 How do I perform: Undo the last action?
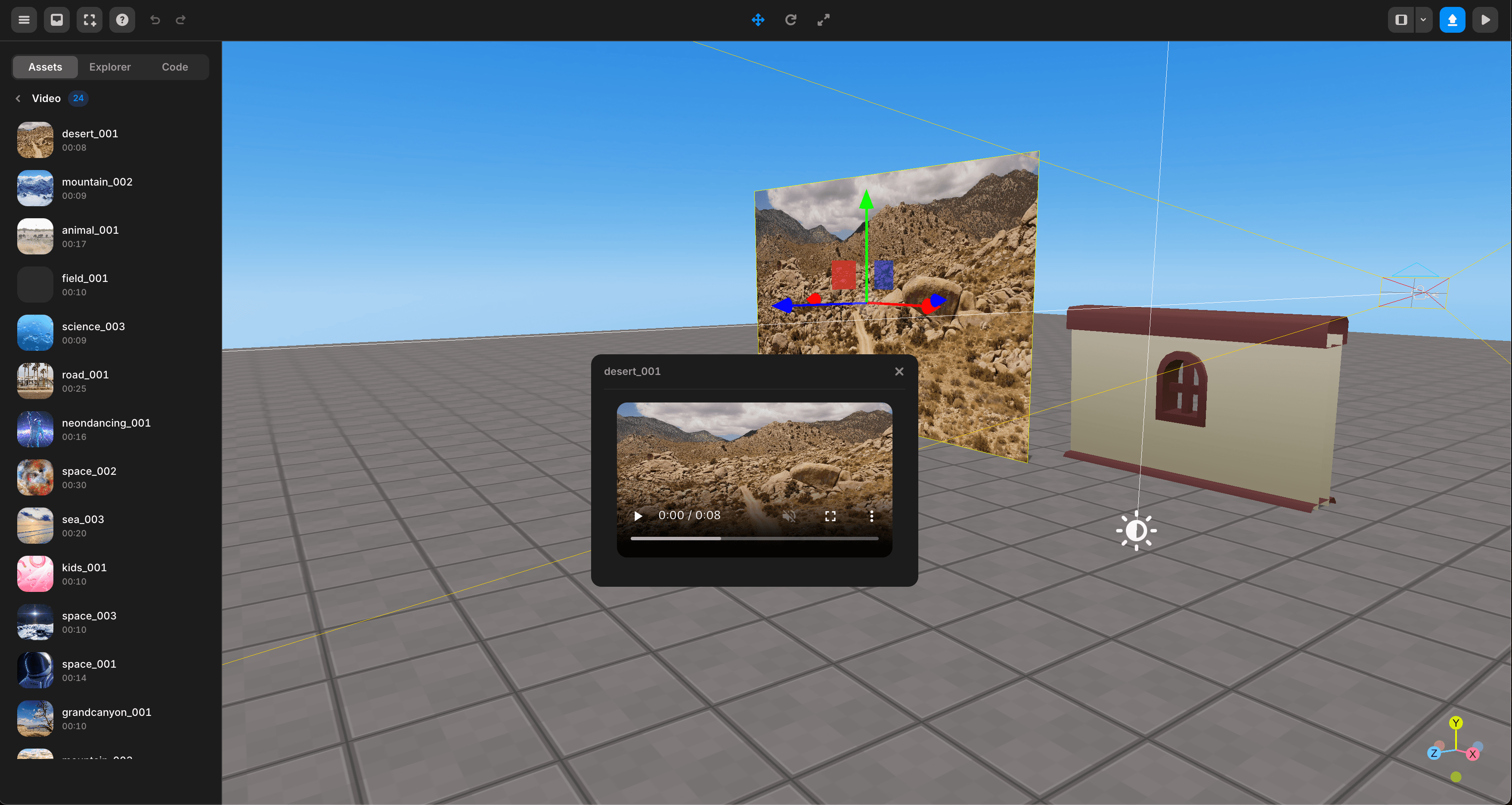pyautogui.click(x=155, y=20)
